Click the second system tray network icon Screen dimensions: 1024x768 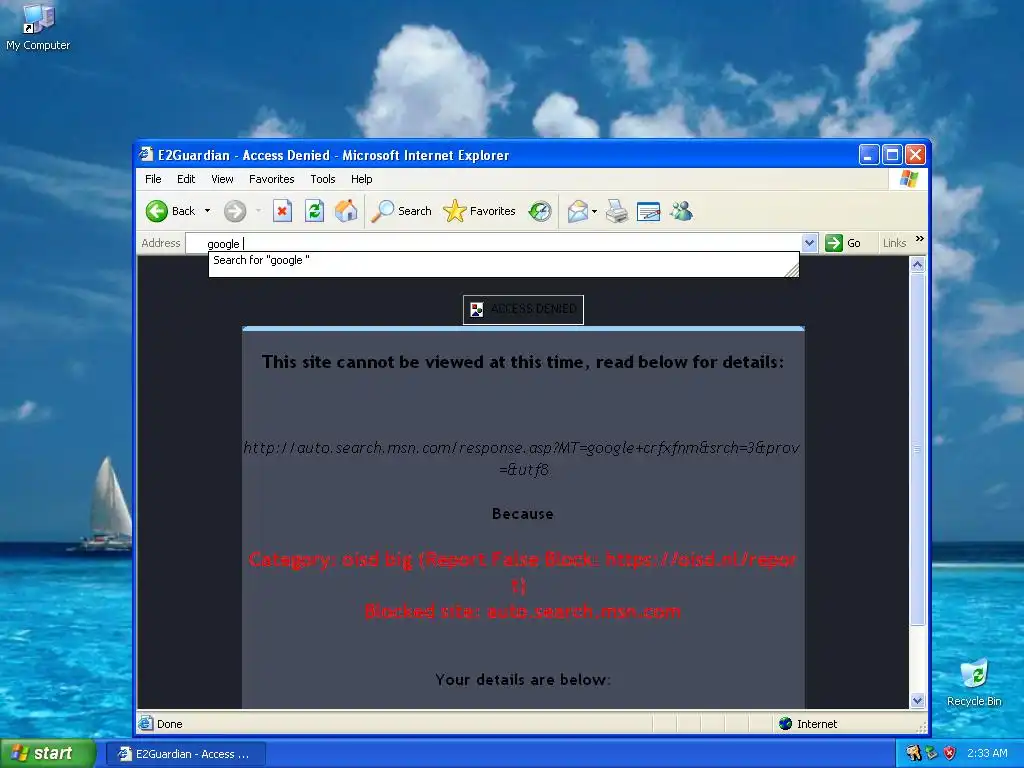click(932, 754)
